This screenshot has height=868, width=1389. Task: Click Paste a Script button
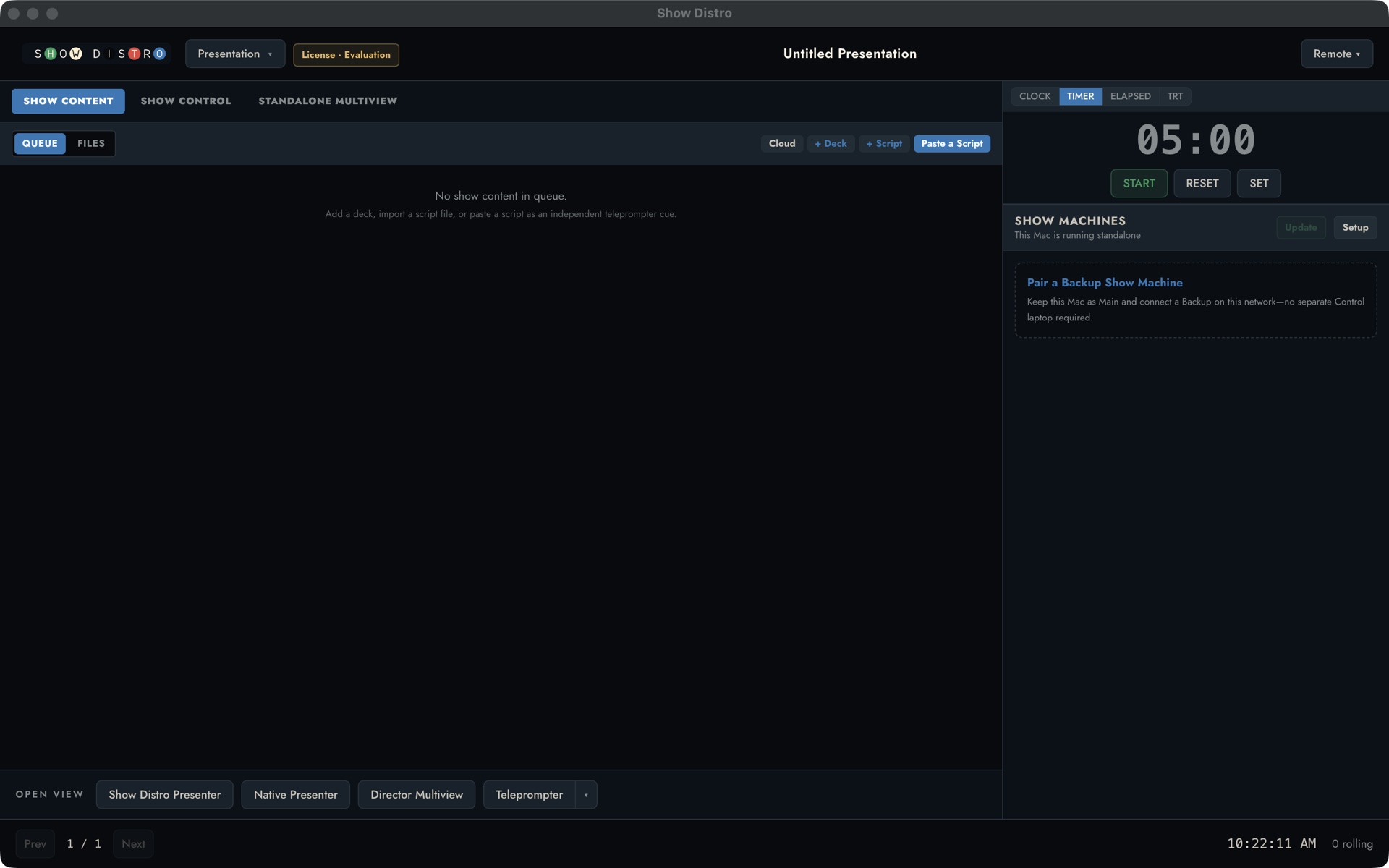pos(952,143)
